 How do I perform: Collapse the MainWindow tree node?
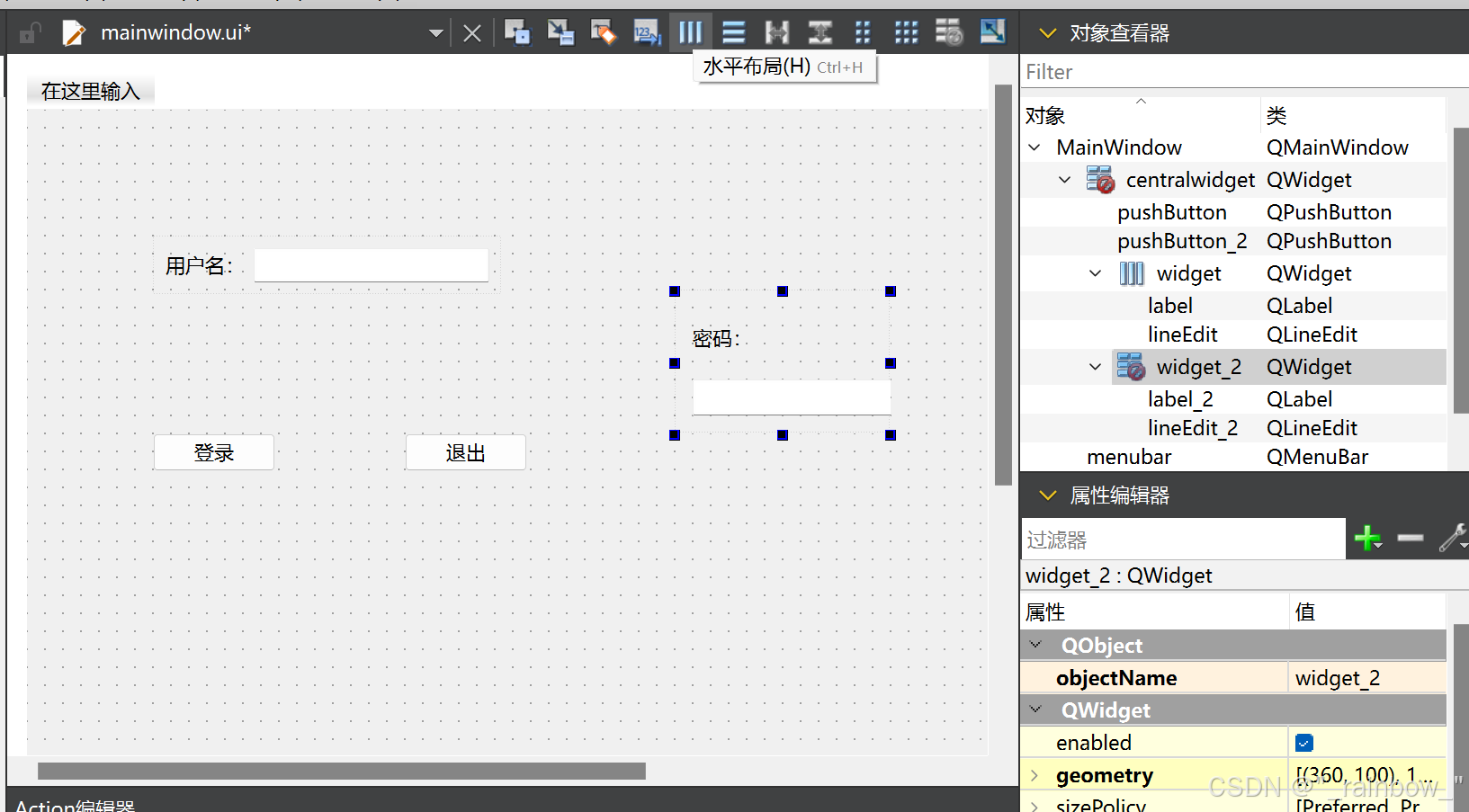tap(1035, 147)
